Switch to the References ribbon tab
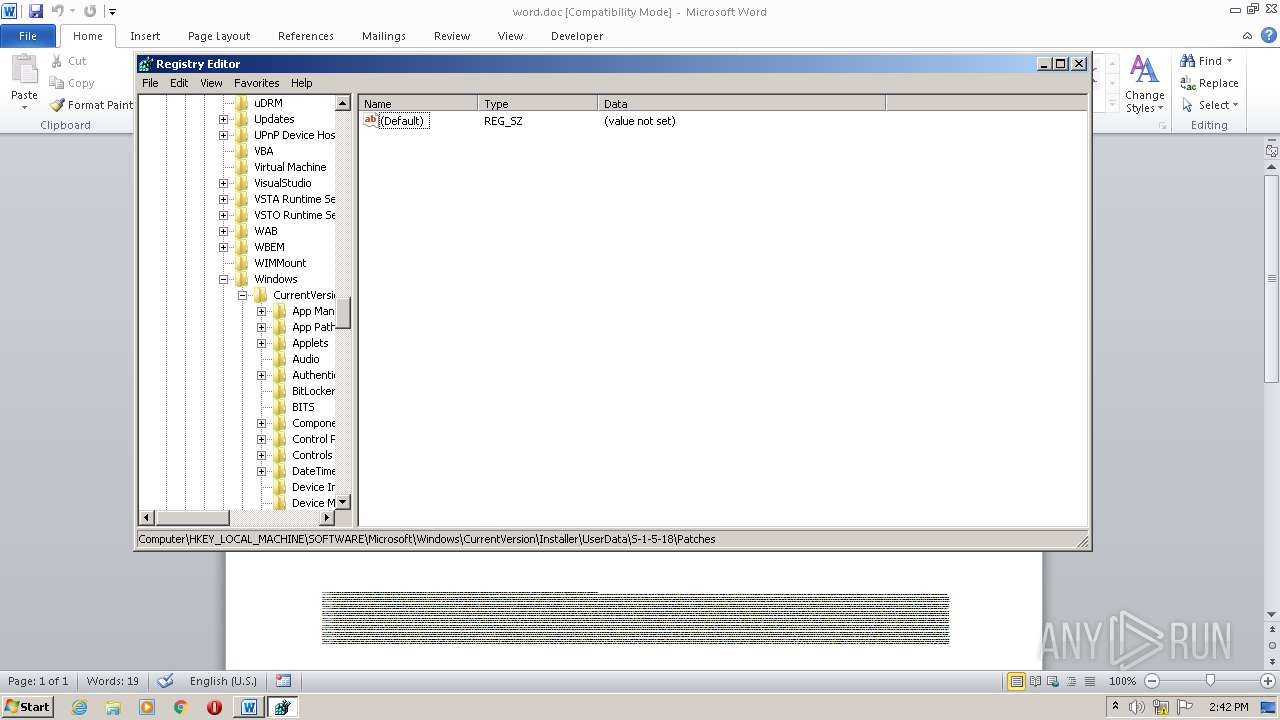 306,36
